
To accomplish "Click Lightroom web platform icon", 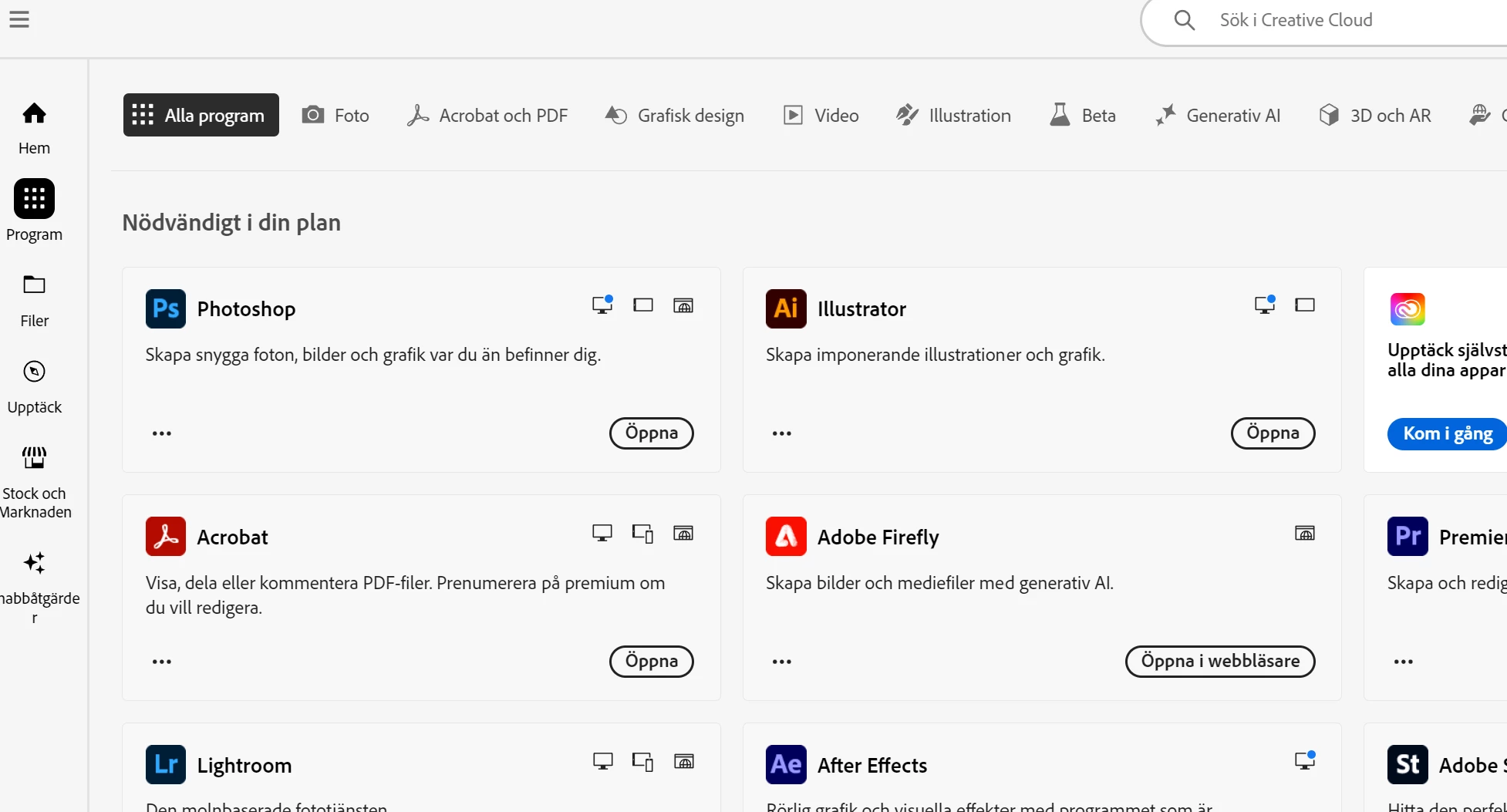I will click(683, 761).
